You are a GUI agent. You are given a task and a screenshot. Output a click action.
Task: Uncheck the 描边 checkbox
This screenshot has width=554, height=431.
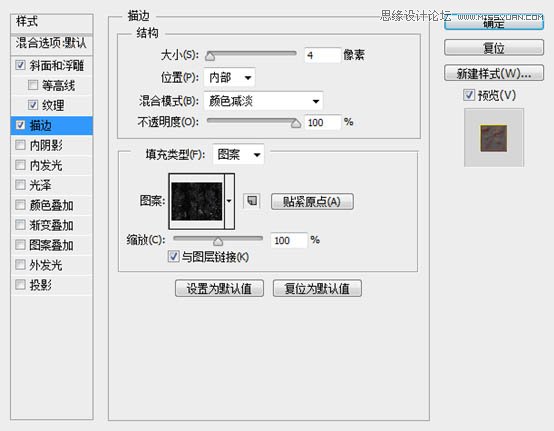(x=20, y=125)
